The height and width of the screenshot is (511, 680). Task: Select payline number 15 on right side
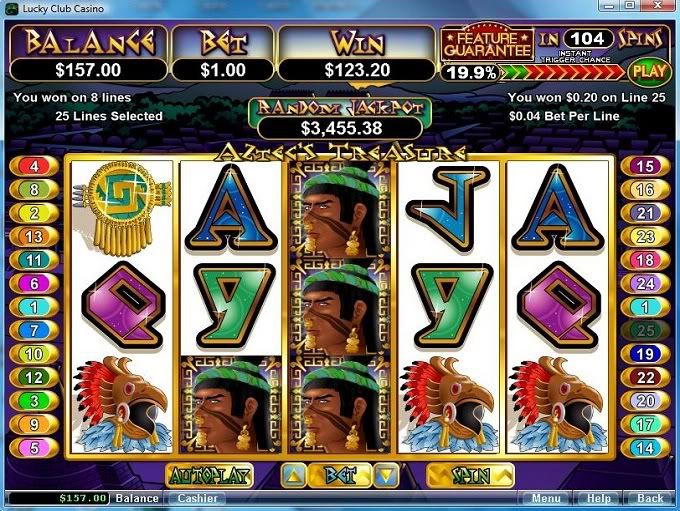pos(645,166)
